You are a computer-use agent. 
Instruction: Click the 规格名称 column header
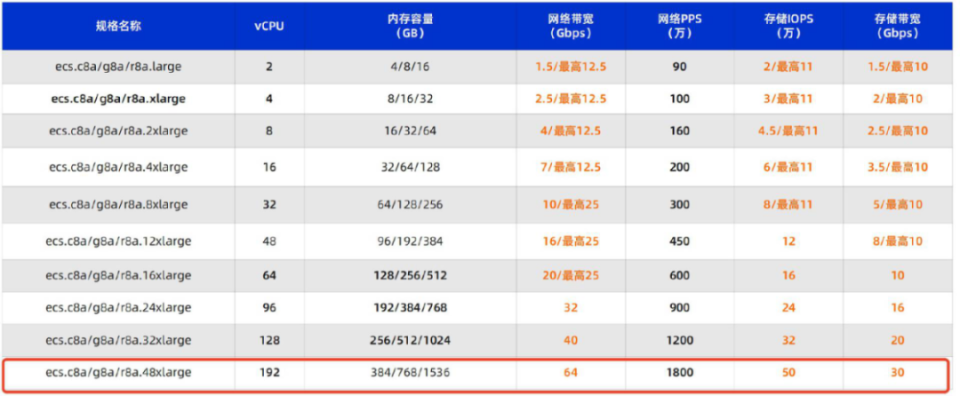(x=118, y=26)
